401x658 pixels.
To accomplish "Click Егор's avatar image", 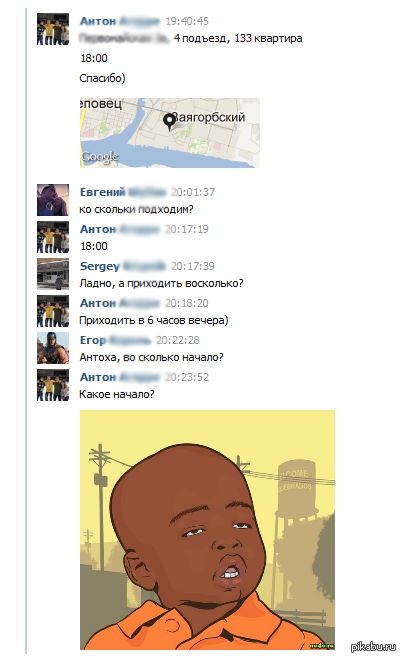I will [53, 348].
